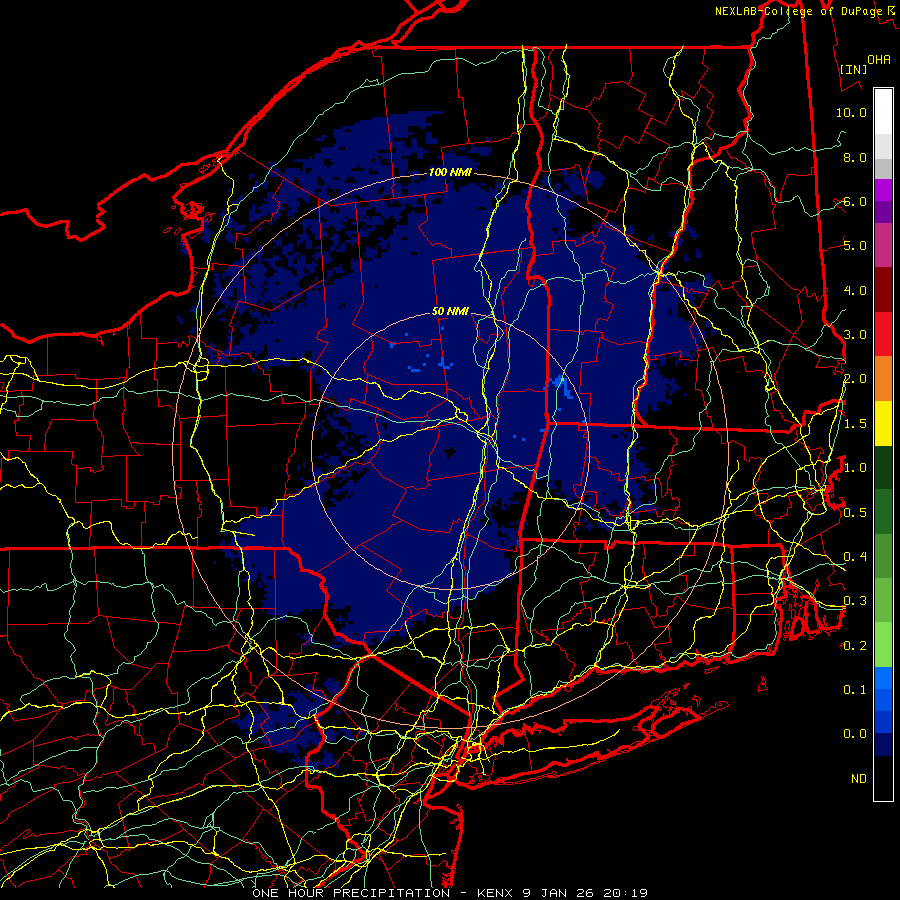Click the 5.0 legend value

coord(855,246)
